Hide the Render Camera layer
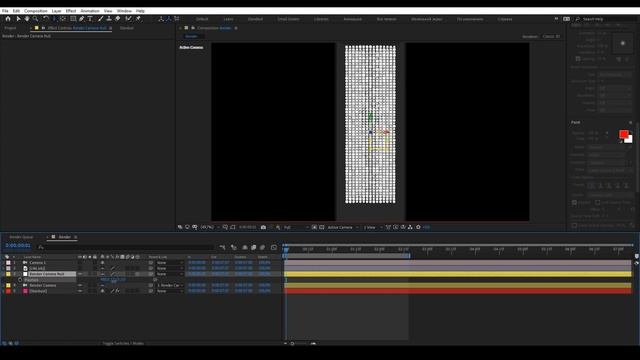The image size is (640, 360). 80,286
